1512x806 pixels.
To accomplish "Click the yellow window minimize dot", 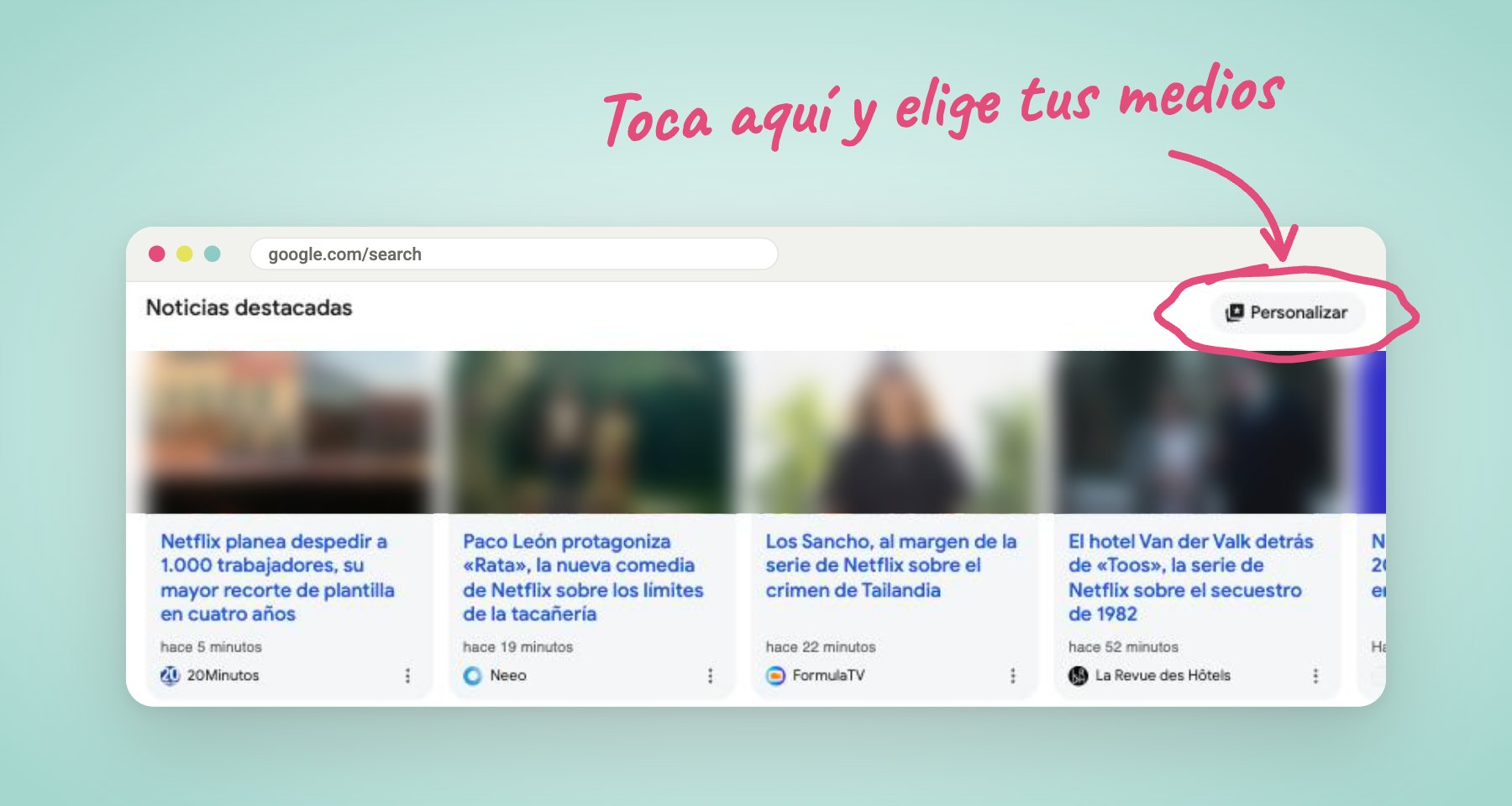I will pos(185,254).
